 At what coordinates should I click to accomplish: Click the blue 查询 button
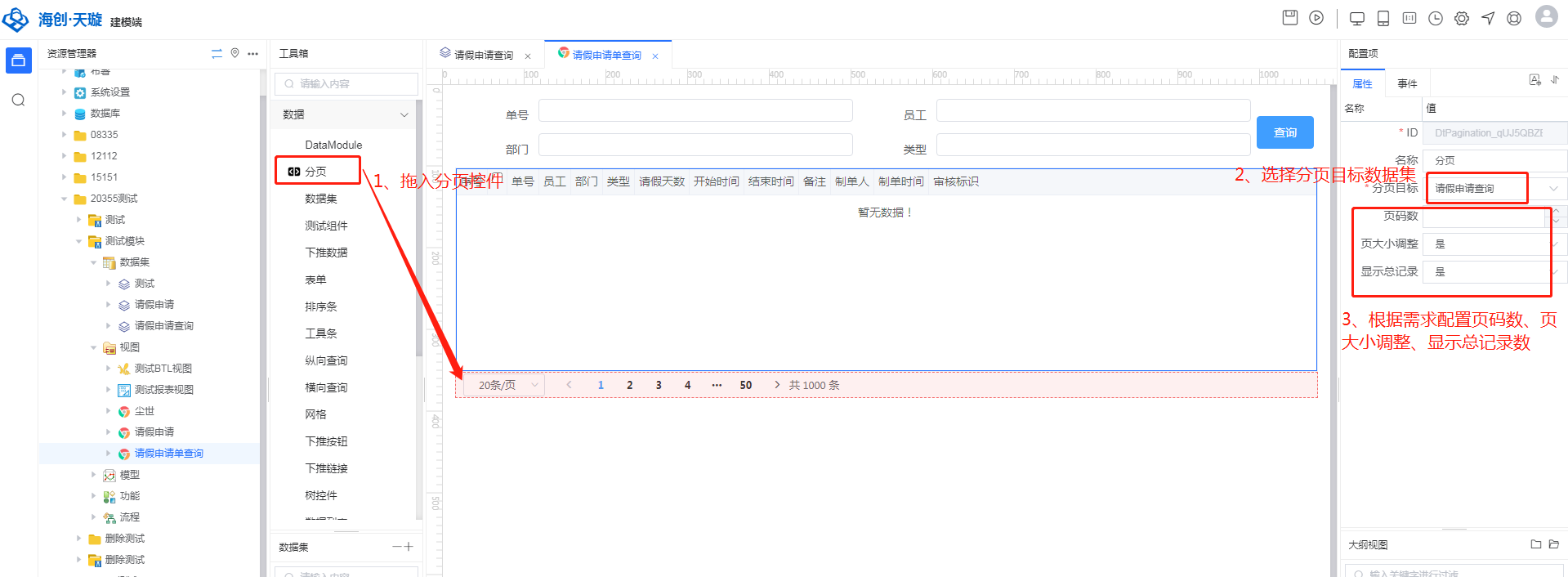tap(1284, 132)
